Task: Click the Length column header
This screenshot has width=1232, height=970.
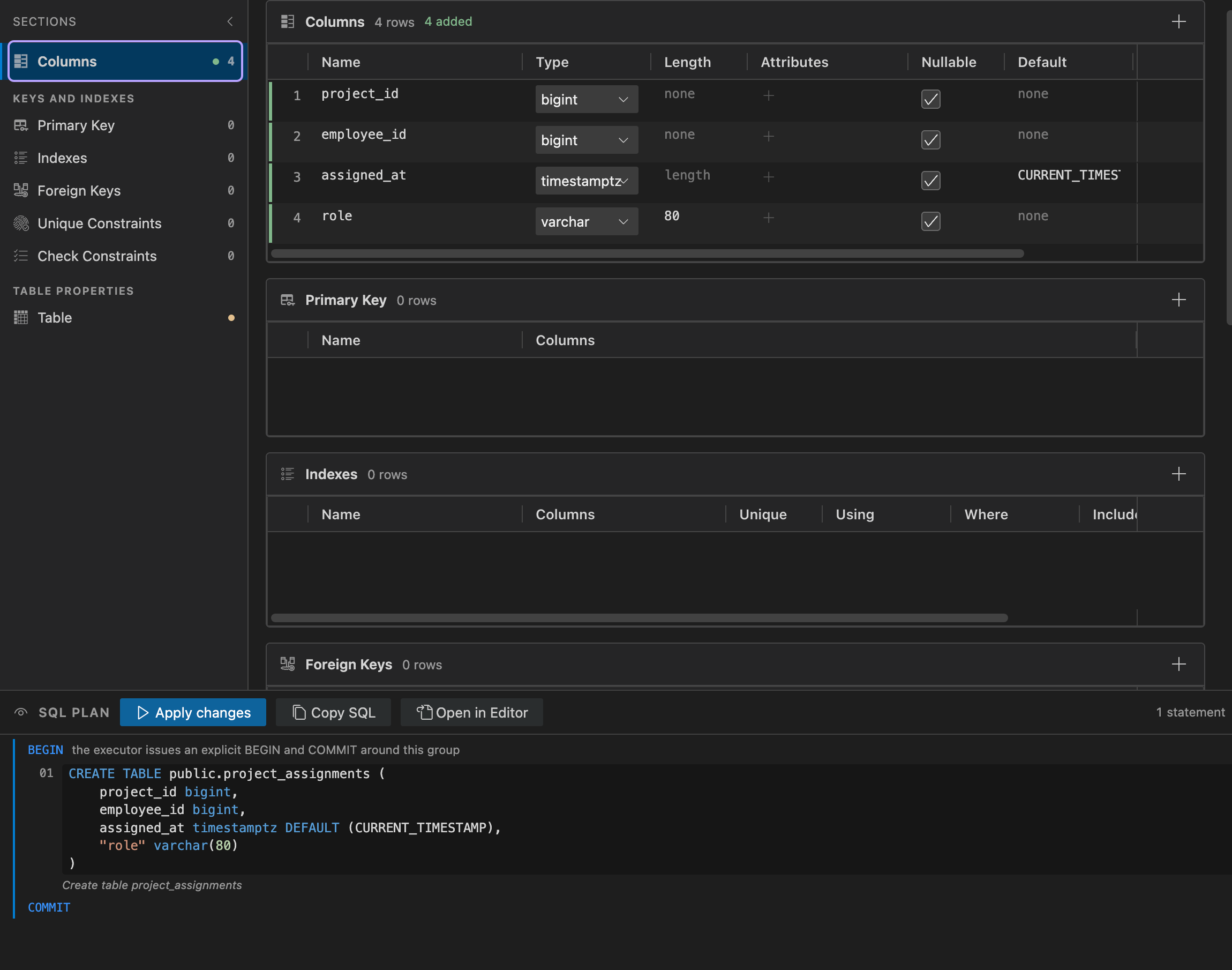Action: [x=687, y=62]
